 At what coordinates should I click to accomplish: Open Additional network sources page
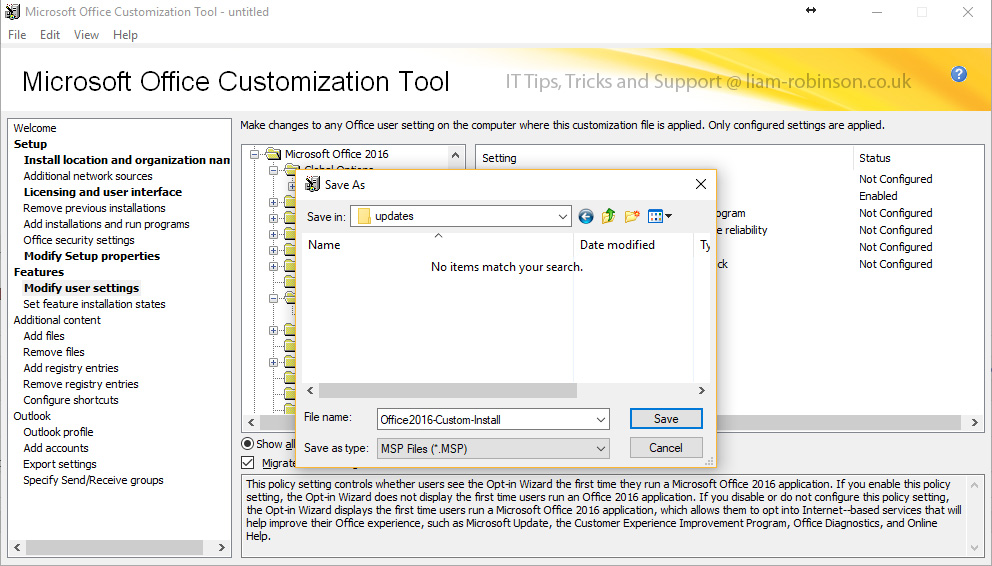pos(88,176)
